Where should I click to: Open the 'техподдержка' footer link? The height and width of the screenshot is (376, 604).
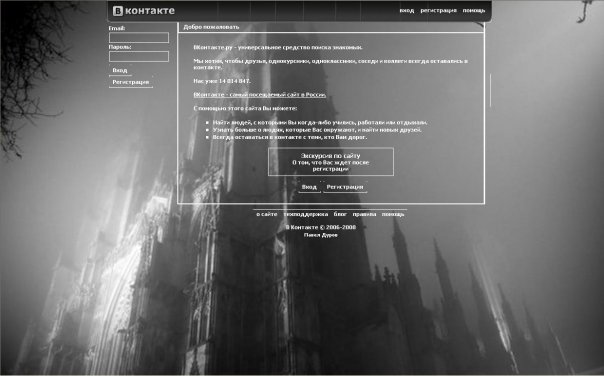coord(305,214)
